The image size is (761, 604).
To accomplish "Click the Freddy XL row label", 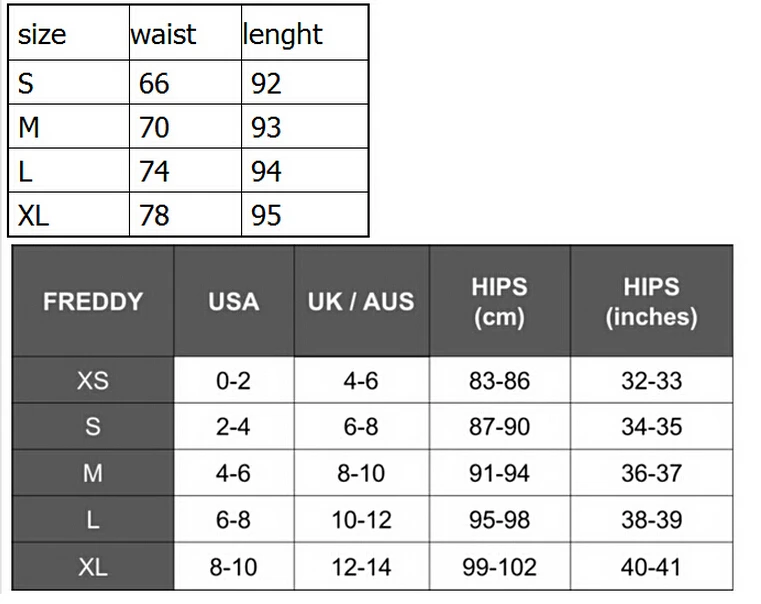I will click(x=93, y=567).
